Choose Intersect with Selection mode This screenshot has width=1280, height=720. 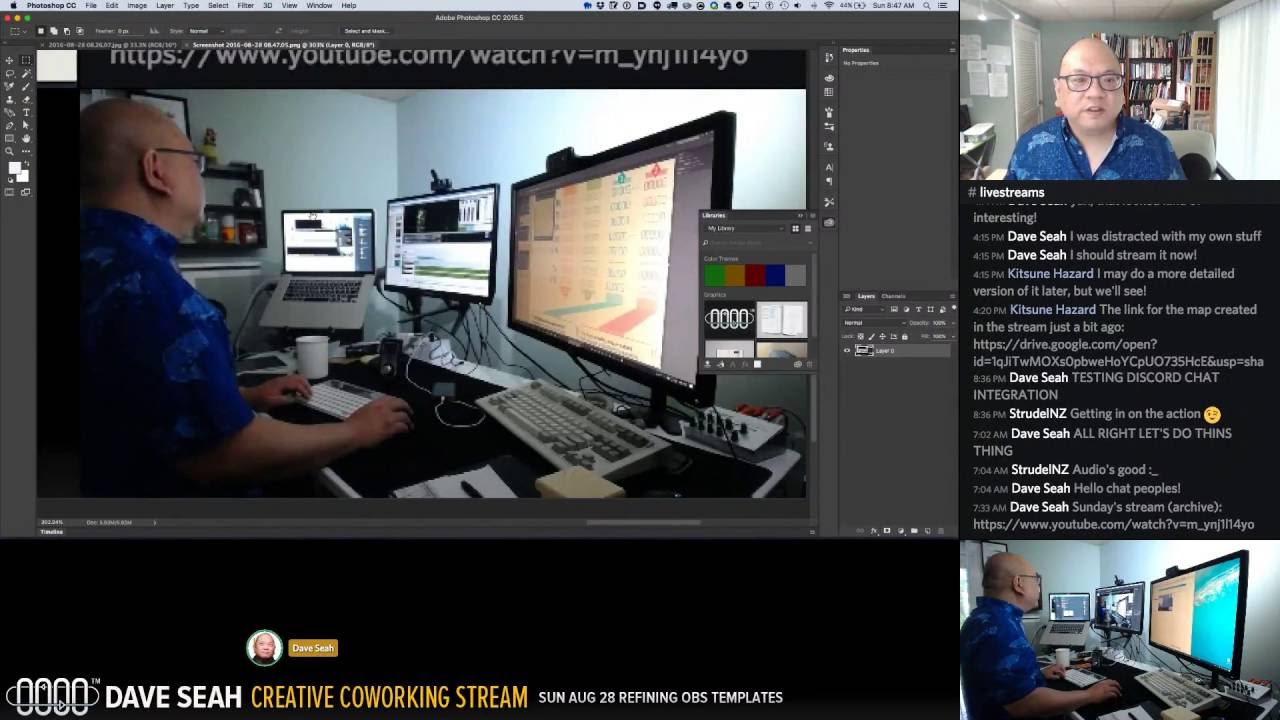click(80, 31)
